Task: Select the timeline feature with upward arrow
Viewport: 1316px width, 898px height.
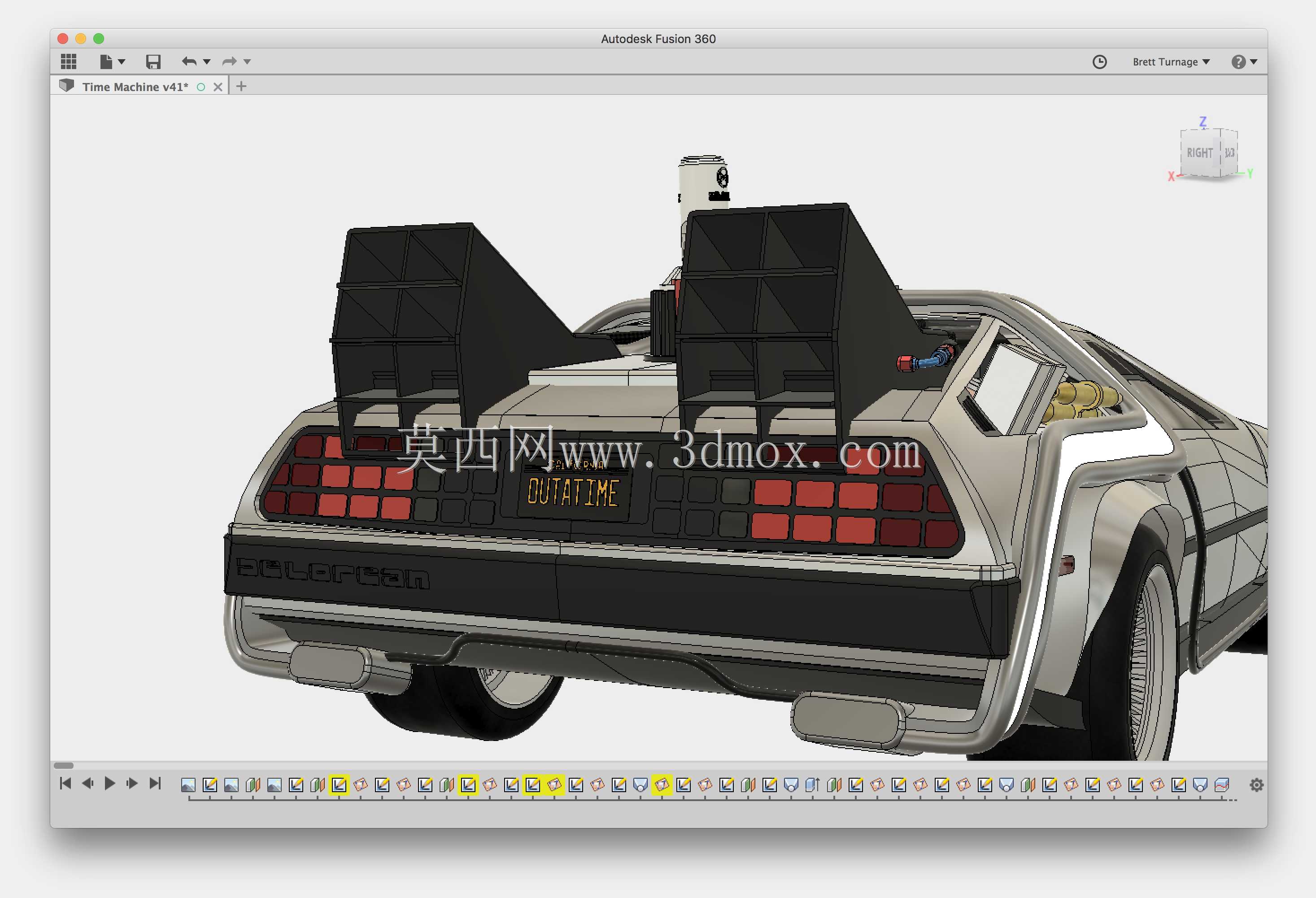Action: click(x=813, y=785)
